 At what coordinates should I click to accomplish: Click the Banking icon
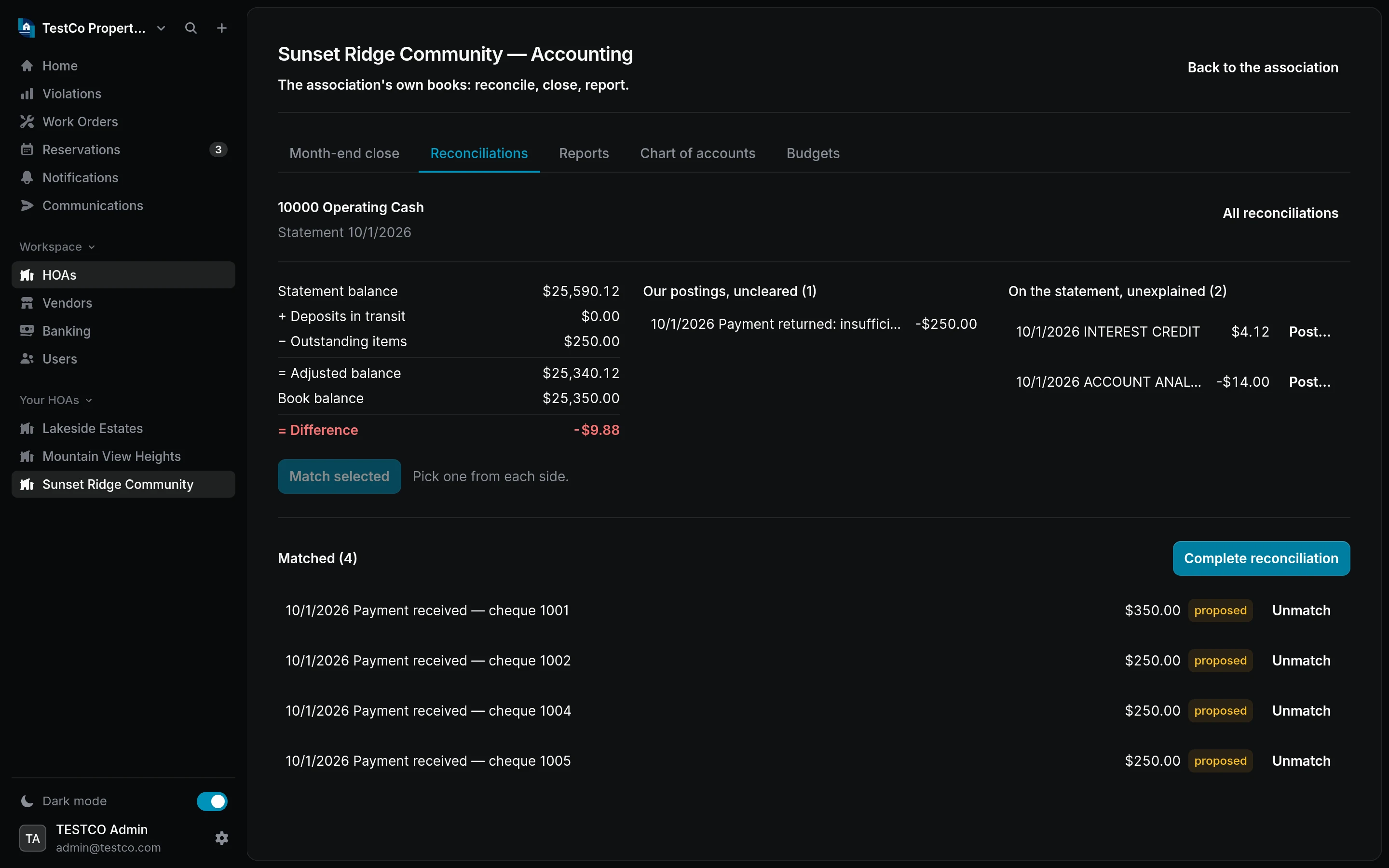[x=27, y=331]
